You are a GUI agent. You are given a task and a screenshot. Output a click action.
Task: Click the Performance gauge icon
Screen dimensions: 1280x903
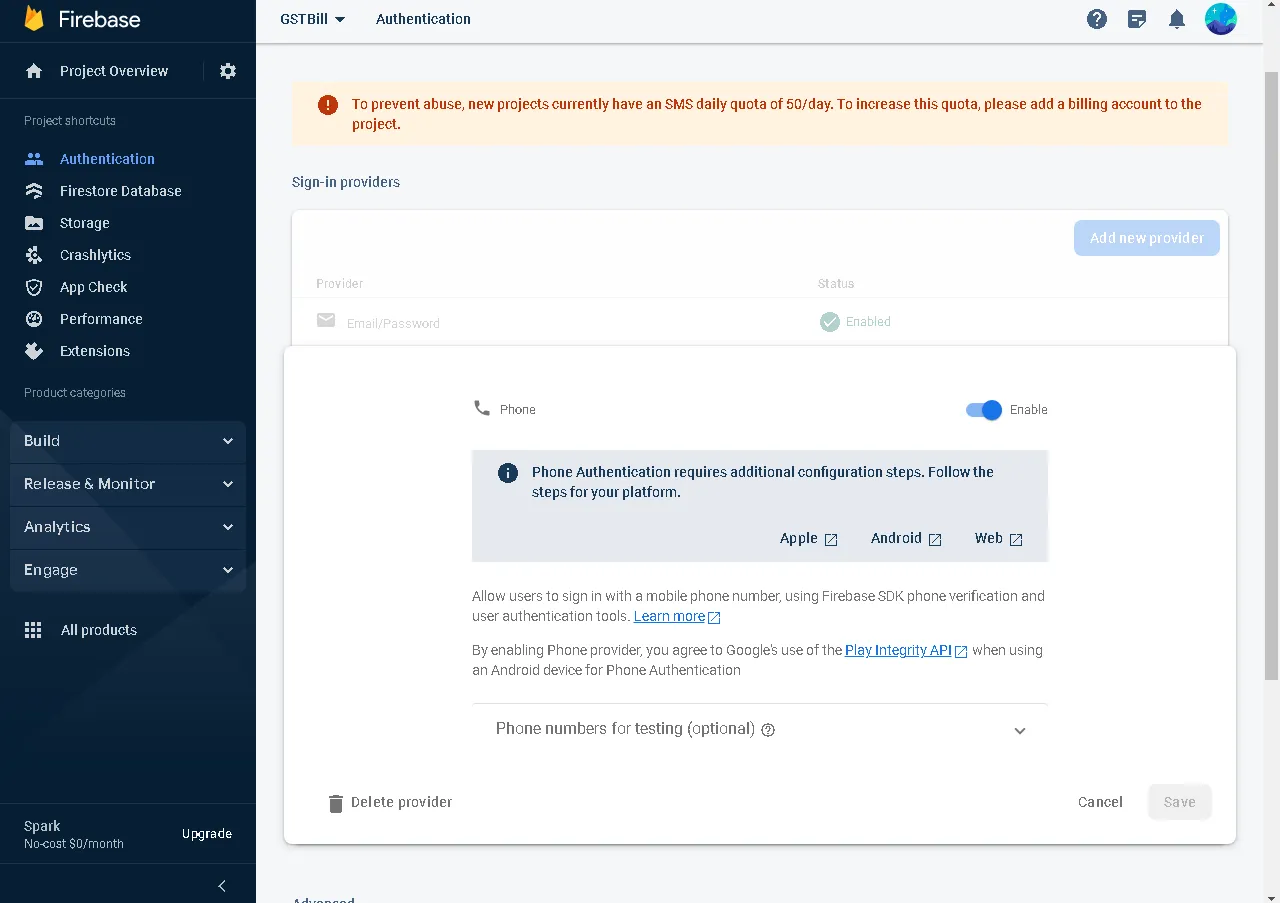click(34, 319)
